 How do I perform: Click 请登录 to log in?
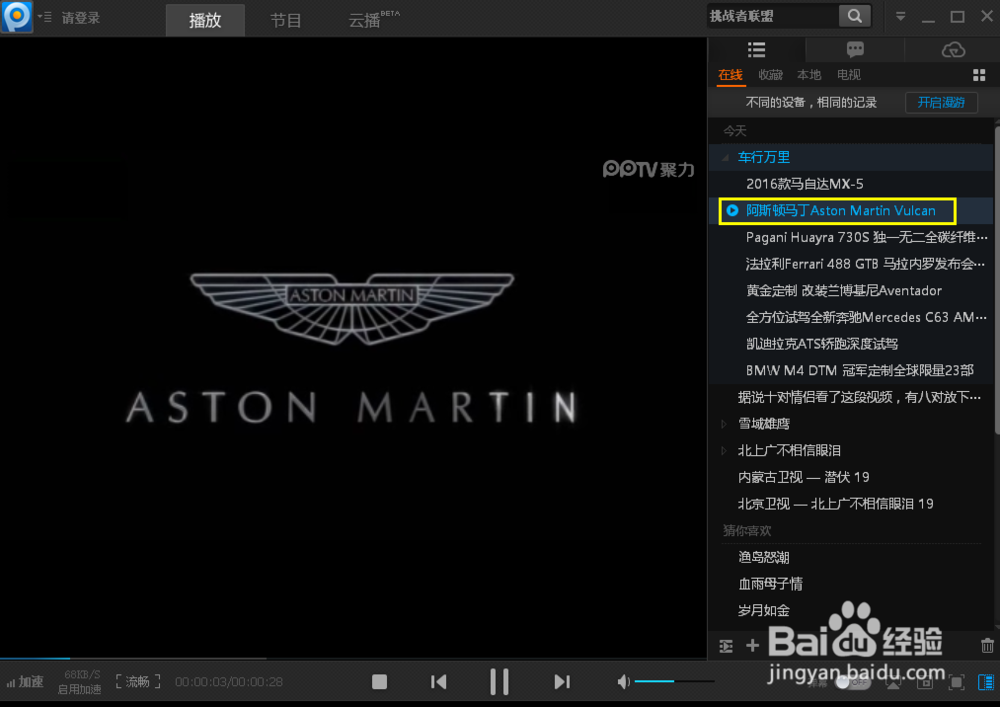tap(81, 18)
